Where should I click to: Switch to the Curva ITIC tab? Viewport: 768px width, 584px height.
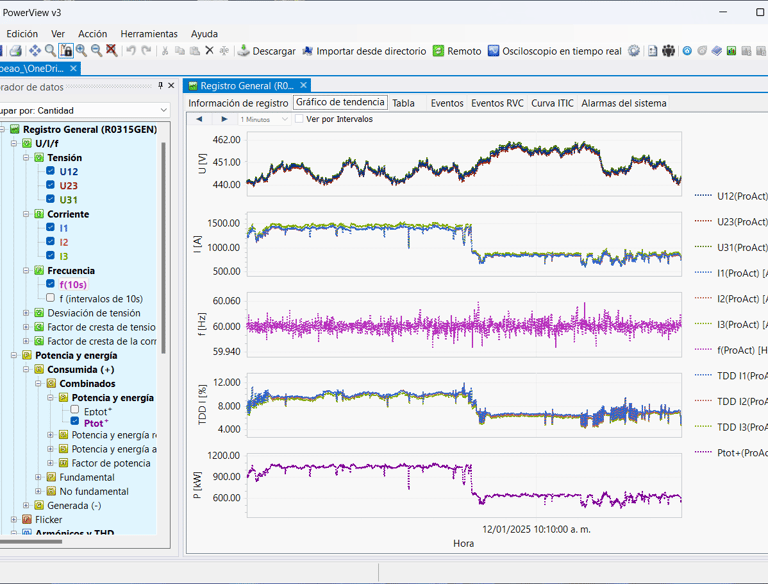coord(553,103)
